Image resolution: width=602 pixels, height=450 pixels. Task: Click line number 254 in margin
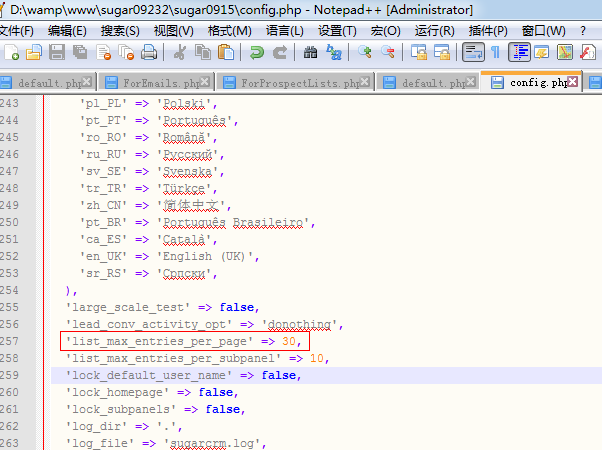click(x=9, y=290)
